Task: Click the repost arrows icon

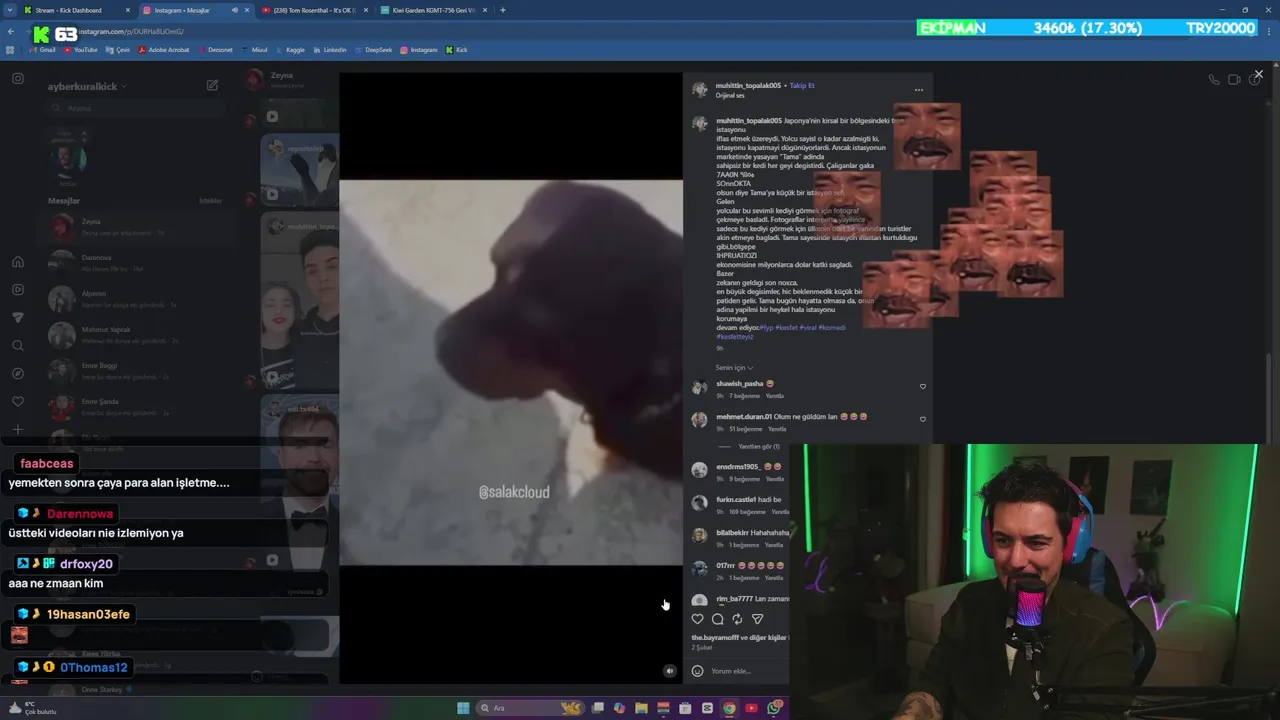Action: pos(737,619)
